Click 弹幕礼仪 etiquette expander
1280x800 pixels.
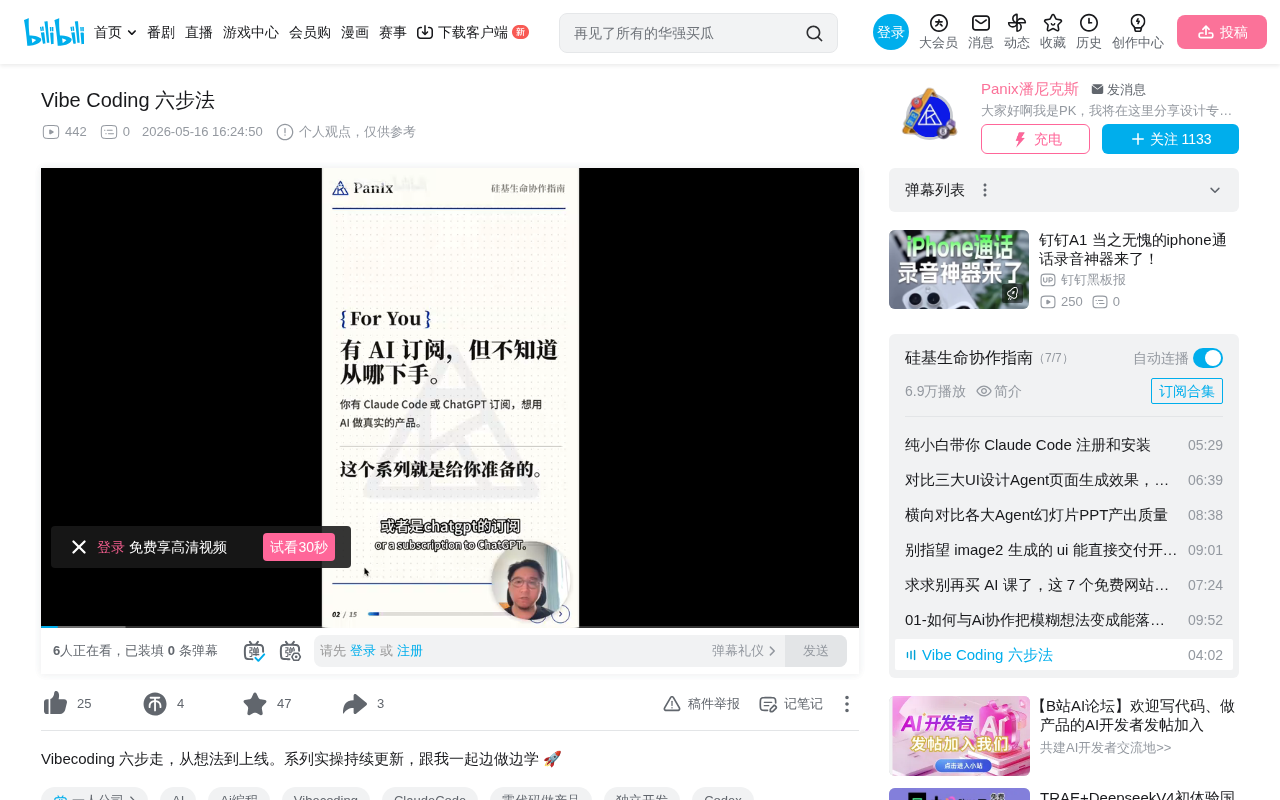(744, 651)
